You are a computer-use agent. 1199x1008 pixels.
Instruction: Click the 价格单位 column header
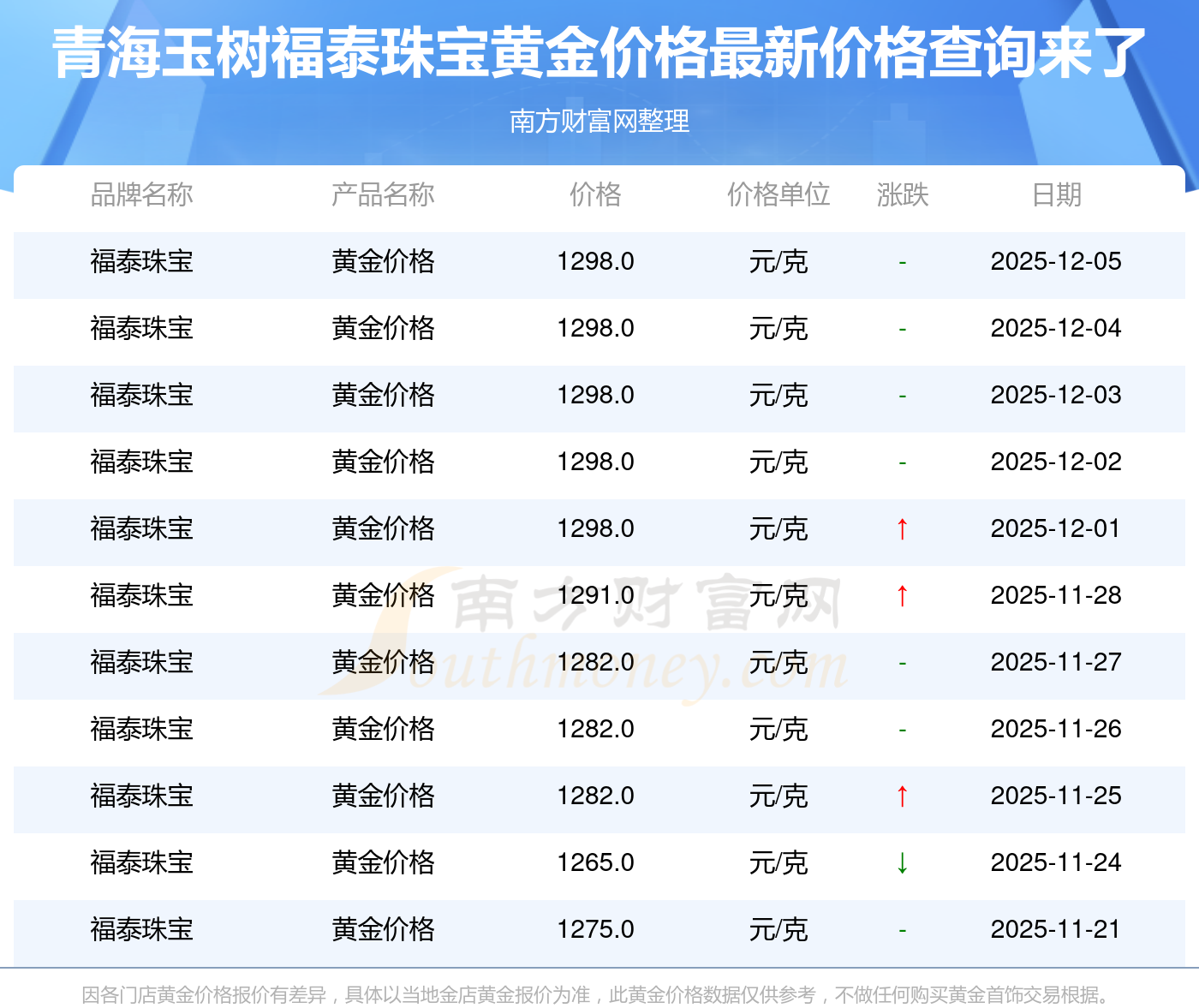click(778, 195)
